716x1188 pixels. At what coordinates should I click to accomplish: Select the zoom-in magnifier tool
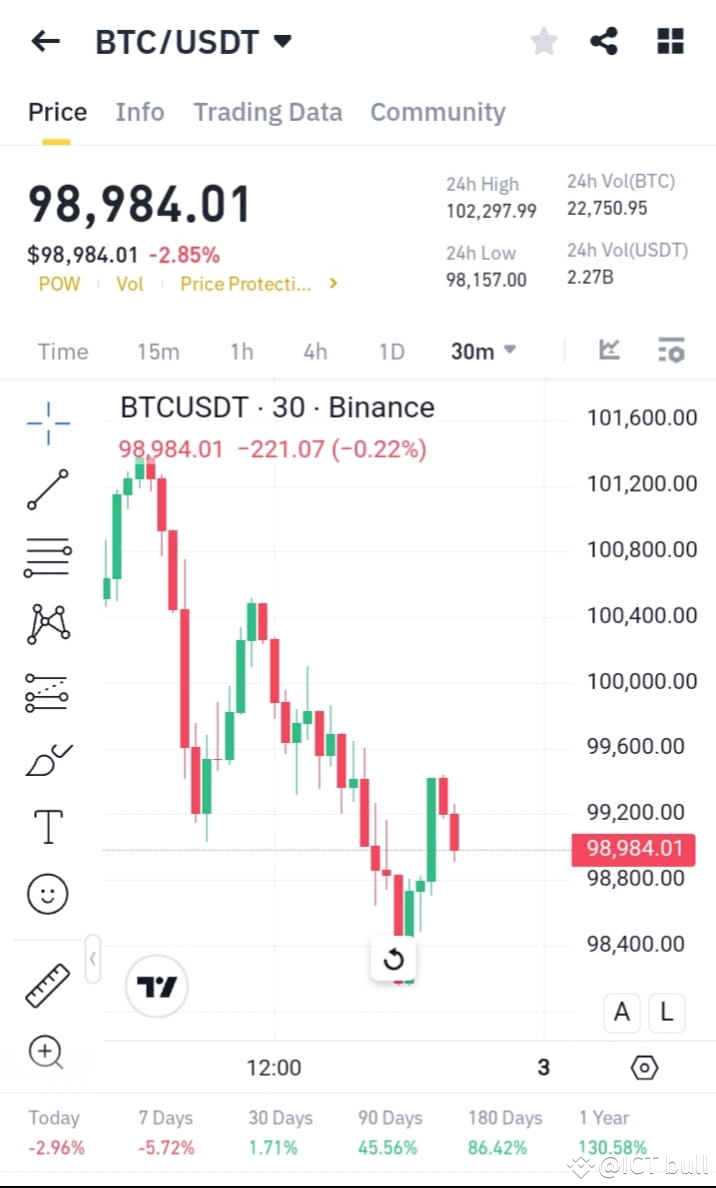click(45, 1052)
